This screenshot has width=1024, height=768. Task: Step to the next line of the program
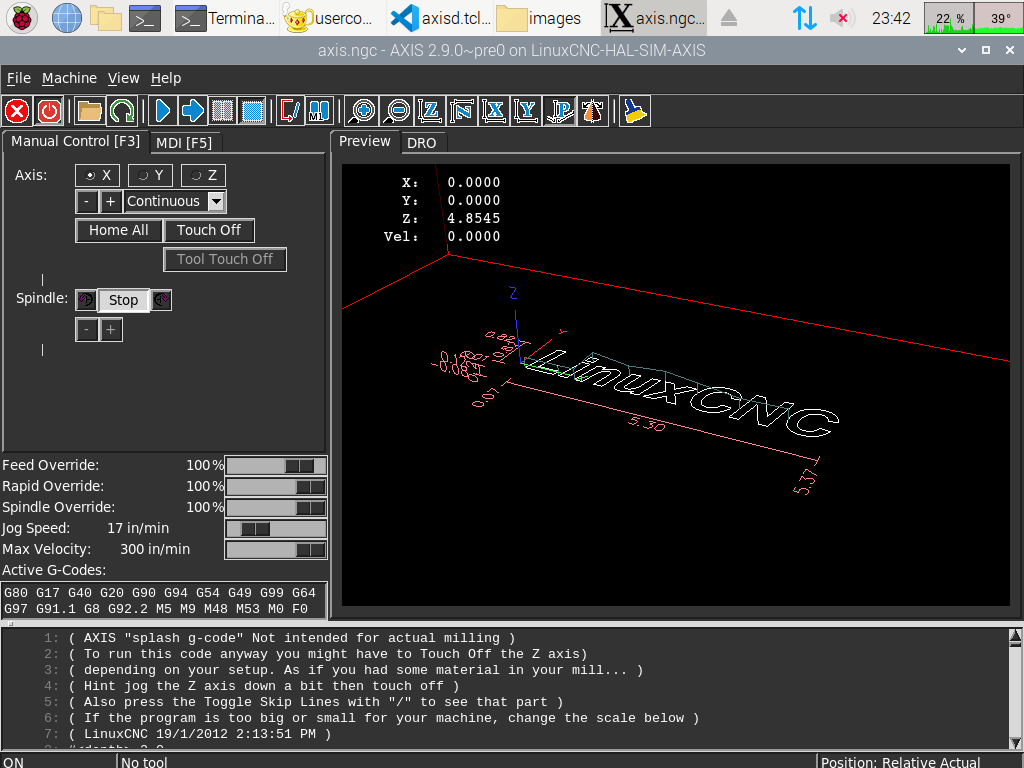tap(192, 111)
